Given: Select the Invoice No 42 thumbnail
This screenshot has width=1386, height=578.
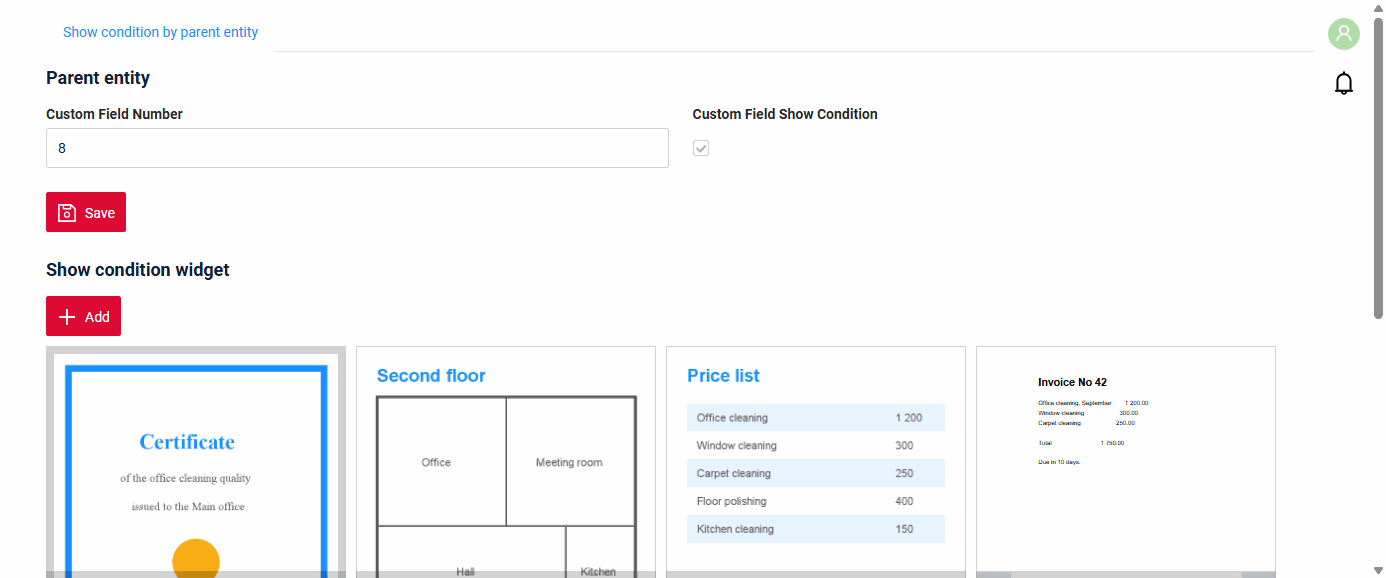Looking at the screenshot, I should pyautogui.click(x=1126, y=462).
